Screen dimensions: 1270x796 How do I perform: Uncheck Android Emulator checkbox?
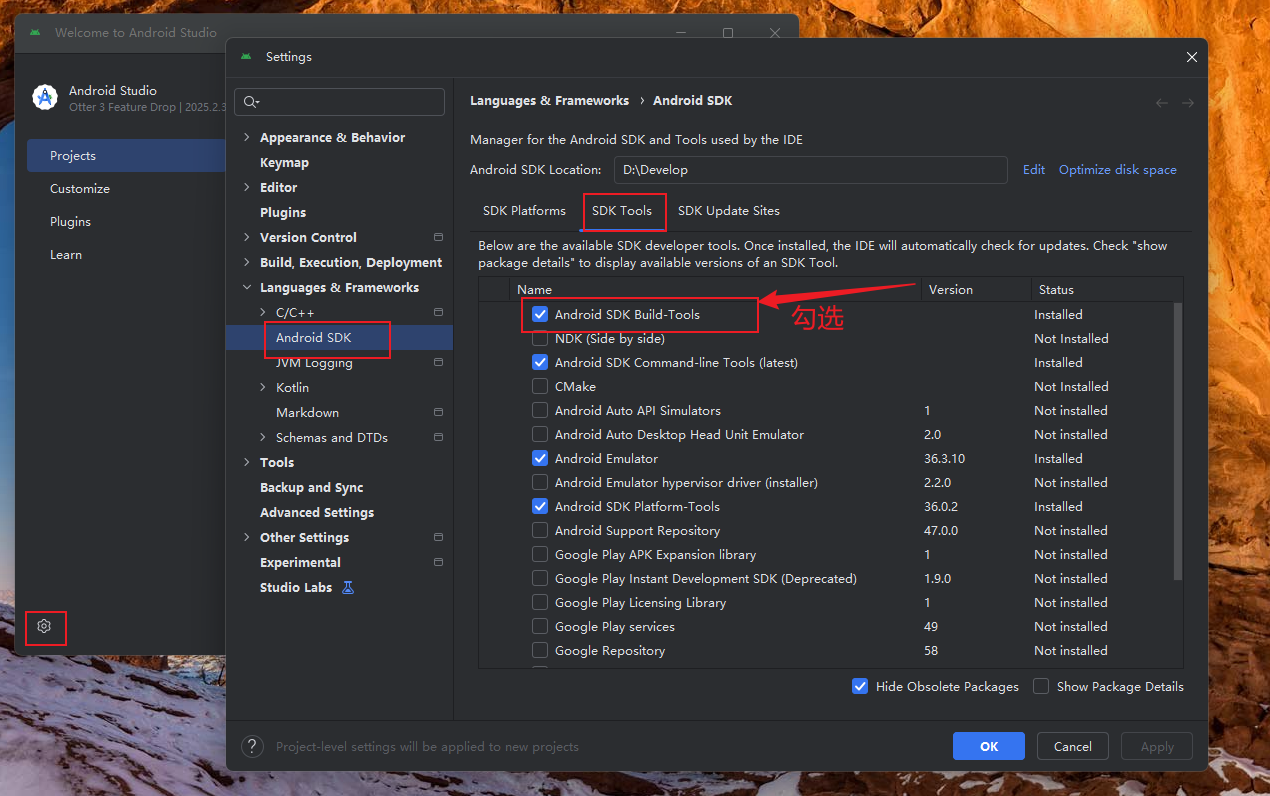[x=540, y=458]
